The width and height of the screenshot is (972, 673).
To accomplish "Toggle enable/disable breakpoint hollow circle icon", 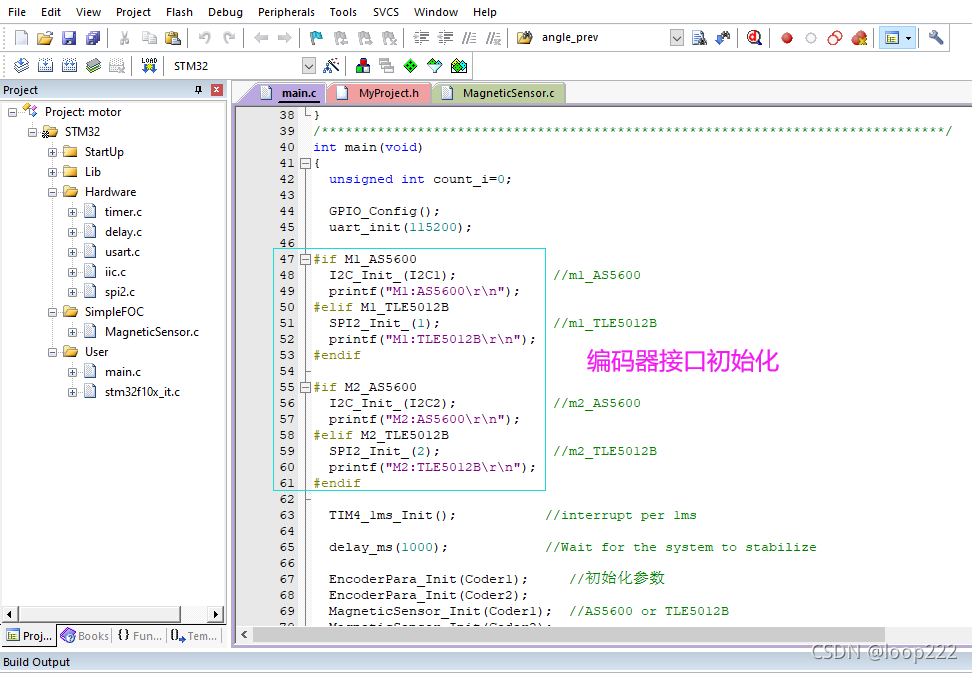I will 811,38.
